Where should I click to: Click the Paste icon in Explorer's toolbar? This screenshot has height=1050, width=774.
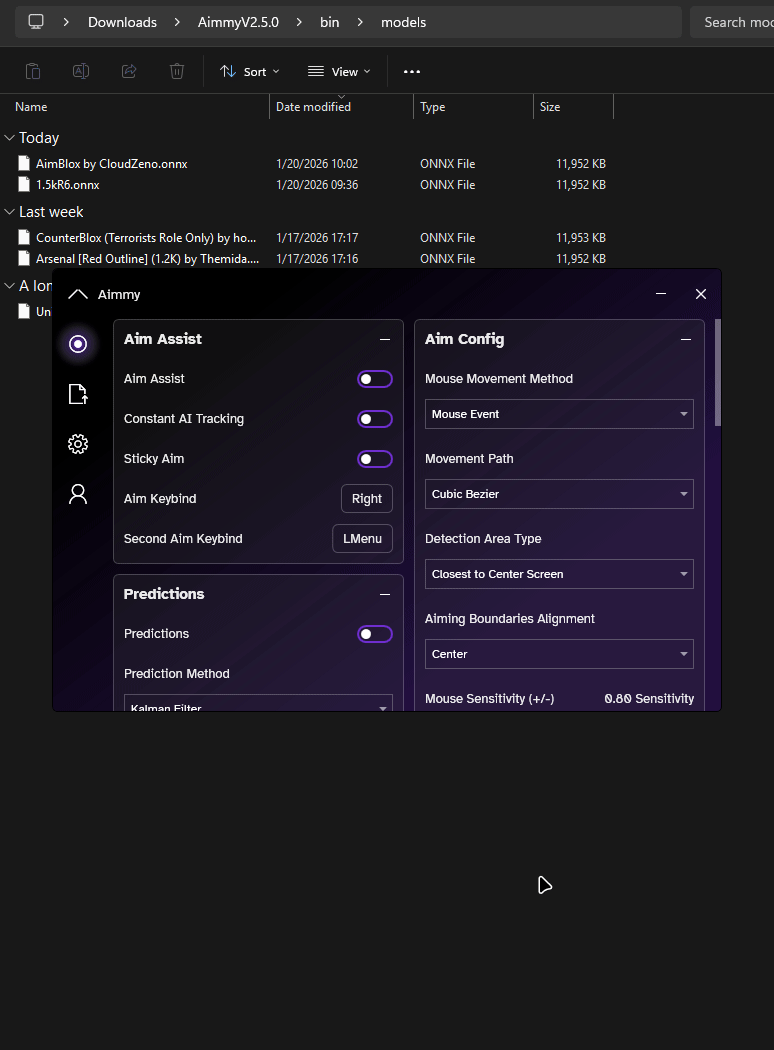[x=35, y=71]
